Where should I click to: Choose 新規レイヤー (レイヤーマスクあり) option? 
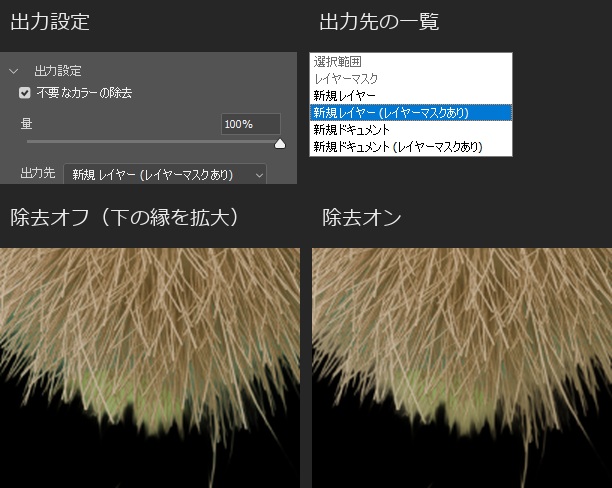pyautogui.click(x=411, y=112)
